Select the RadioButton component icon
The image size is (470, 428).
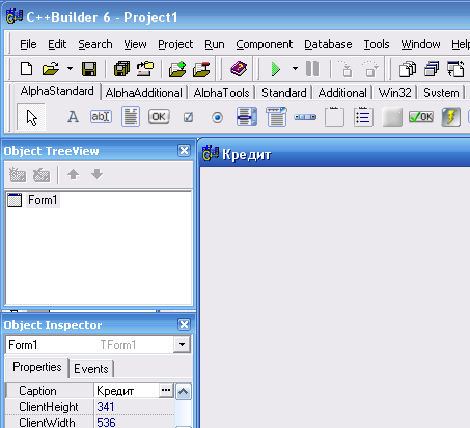217,117
